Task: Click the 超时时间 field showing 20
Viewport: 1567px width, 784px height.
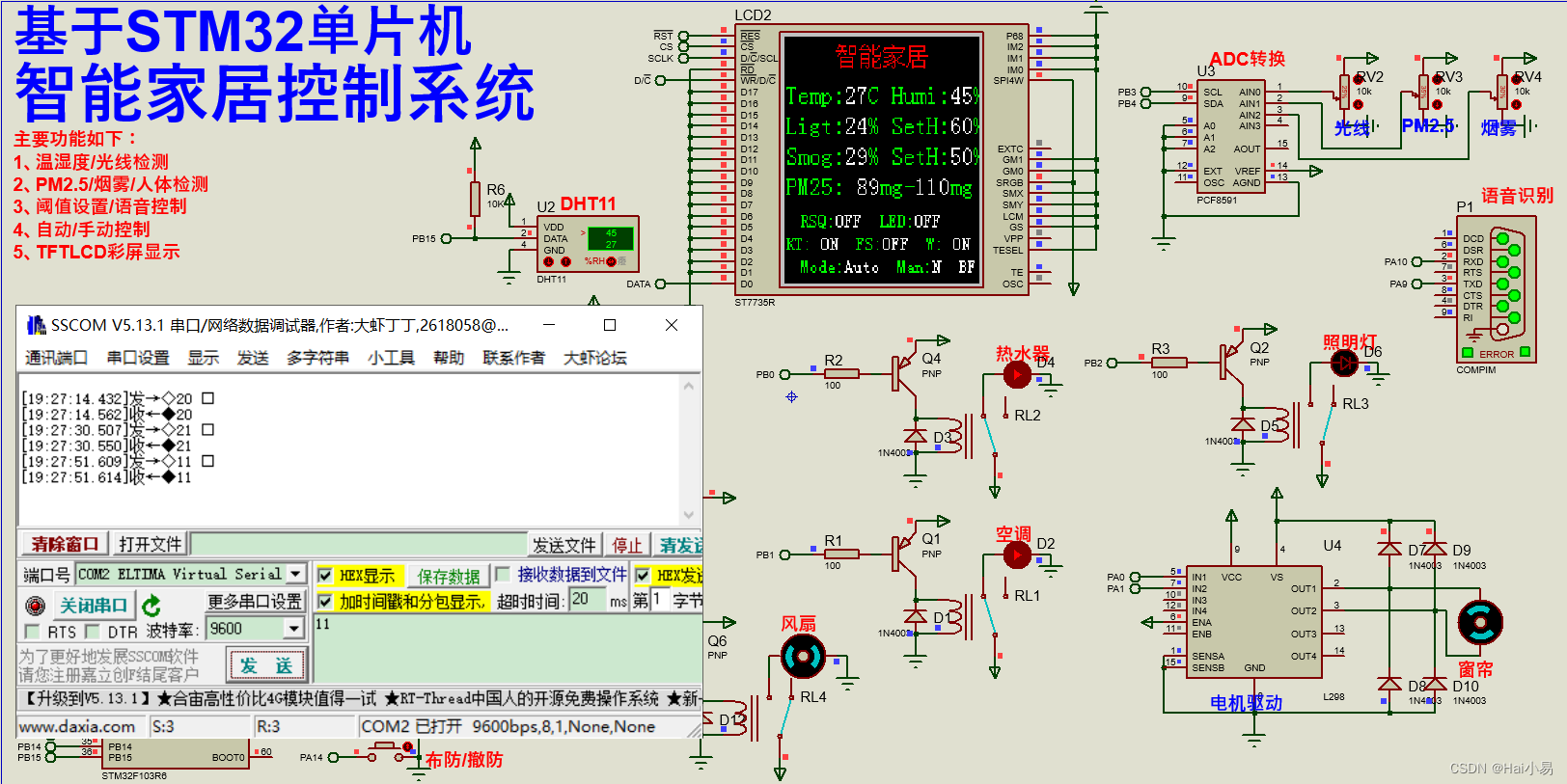Action: point(588,600)
